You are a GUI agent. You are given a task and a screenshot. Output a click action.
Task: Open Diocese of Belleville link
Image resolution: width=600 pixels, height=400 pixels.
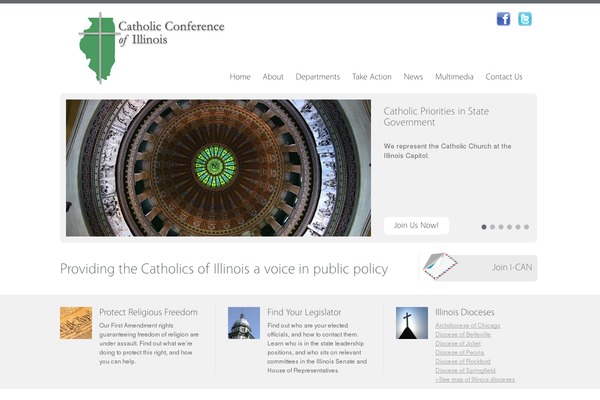pos(463,335)
